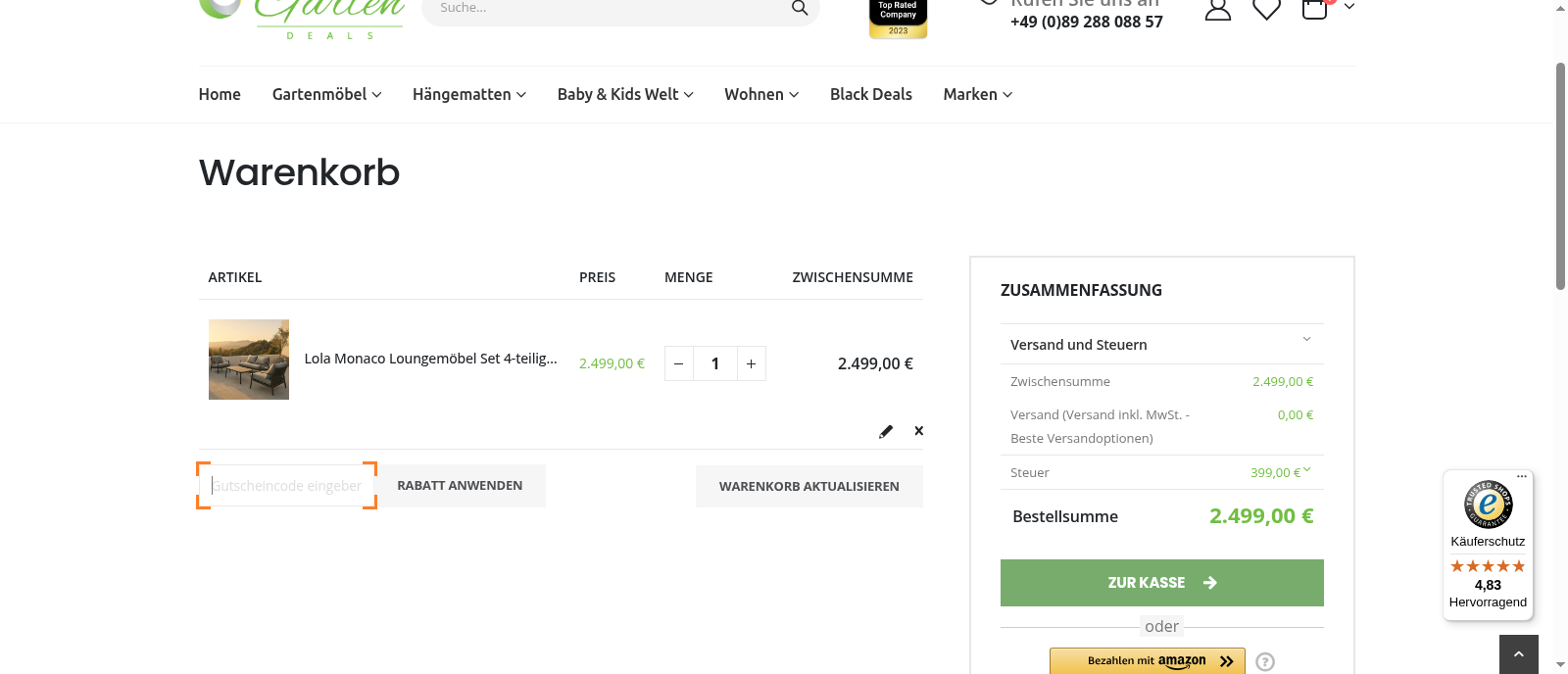Go to Black Deals page
1568x674 pixels.
[871, 94]
